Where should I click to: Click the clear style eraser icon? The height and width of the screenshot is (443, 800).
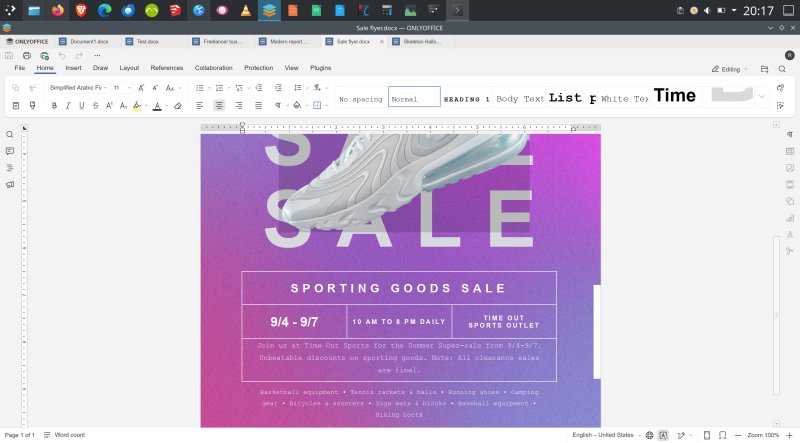(x=177, y=105)
